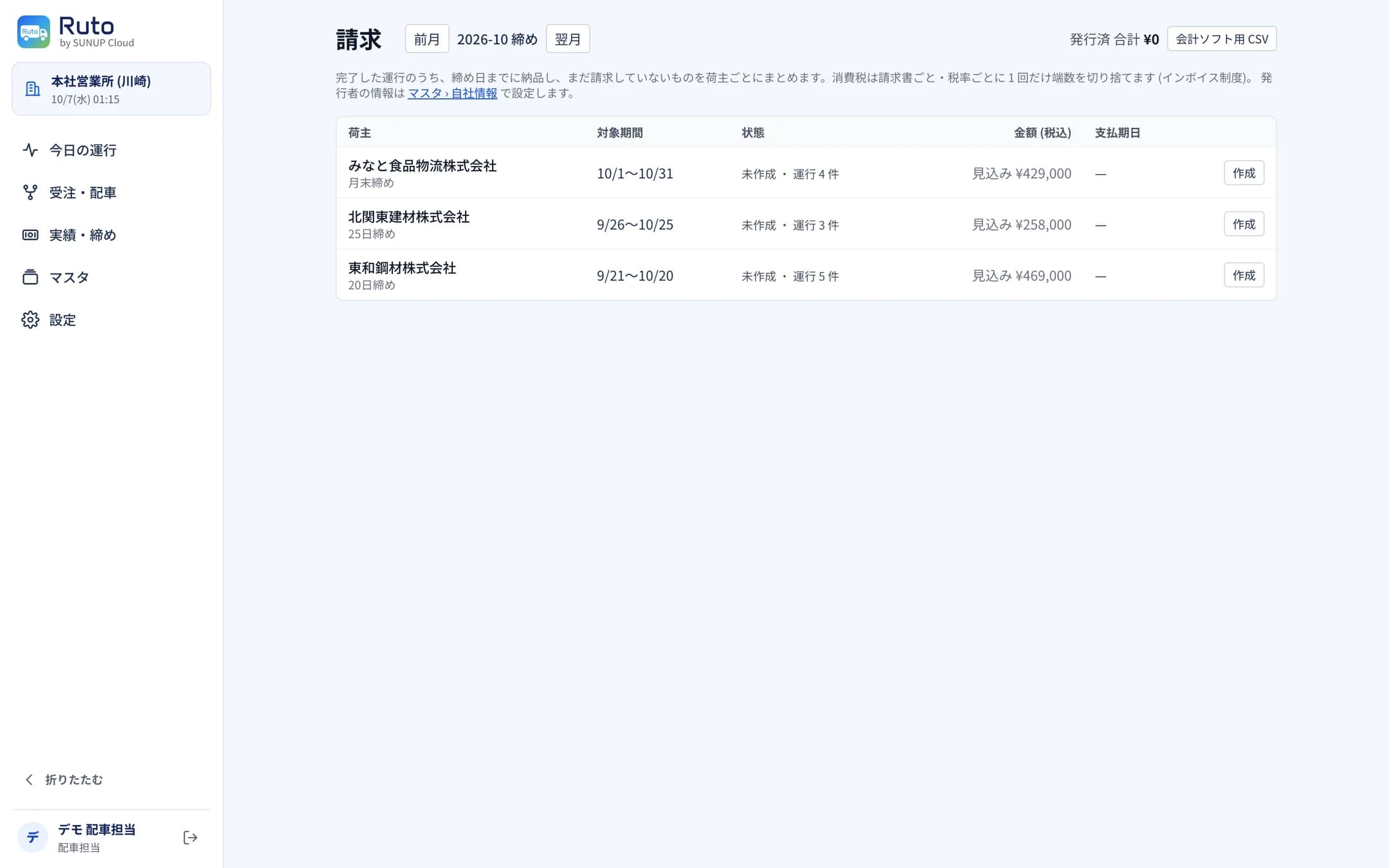The image size is (1389, 868).
Task: Click the 見込み ¥469,000 amount
Action: 1021,276
